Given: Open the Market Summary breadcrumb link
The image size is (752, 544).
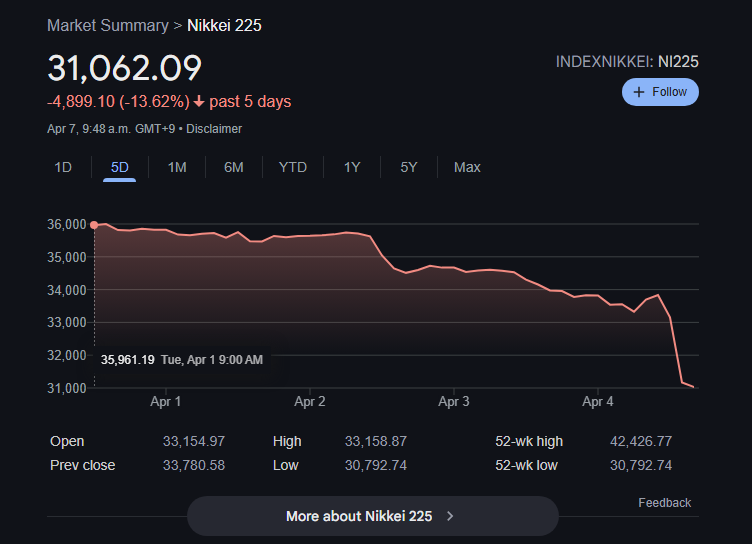Looking at the screenshot, I should (108, 25).
